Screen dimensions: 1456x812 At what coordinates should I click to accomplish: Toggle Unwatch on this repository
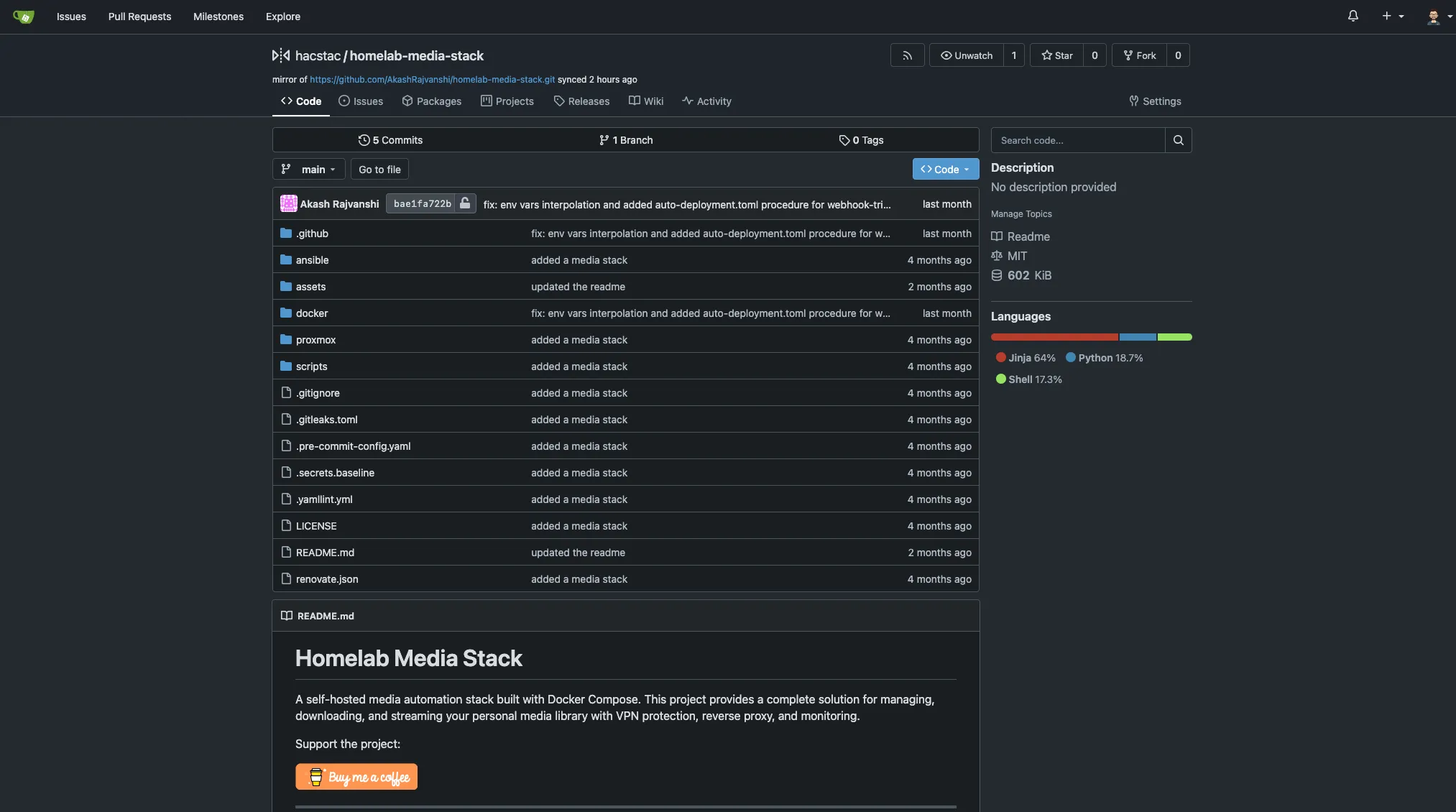pyautogui.click(x=967, y=55)
